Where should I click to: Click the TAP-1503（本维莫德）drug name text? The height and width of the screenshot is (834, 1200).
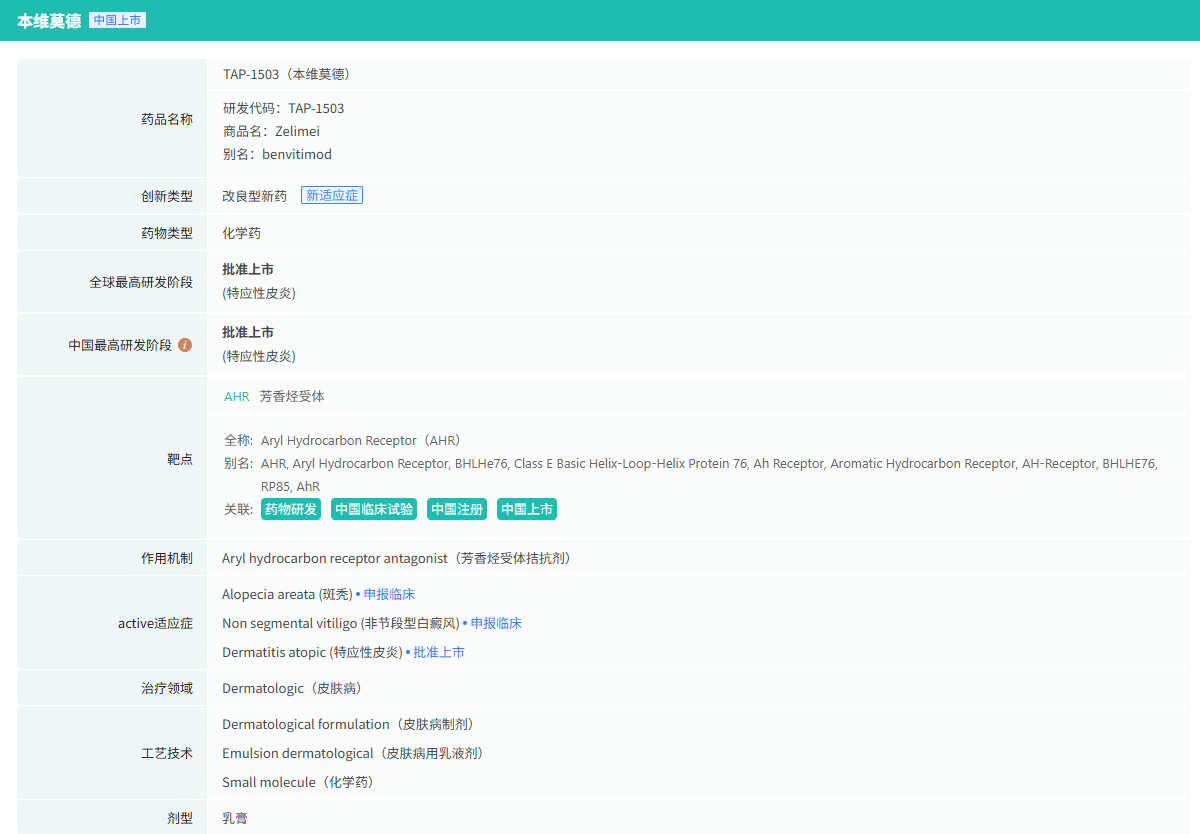286,74
